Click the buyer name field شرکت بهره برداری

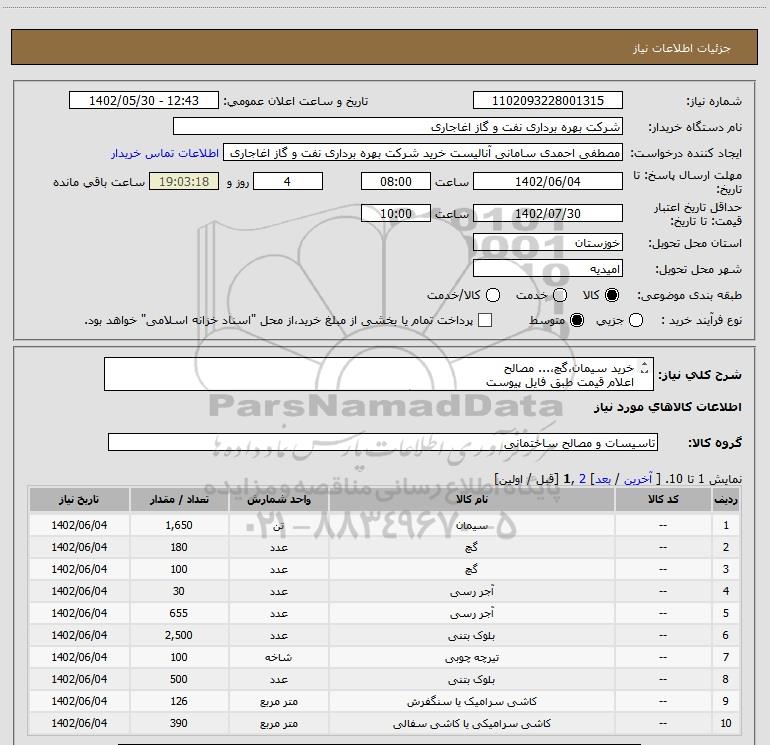(398, 127)
